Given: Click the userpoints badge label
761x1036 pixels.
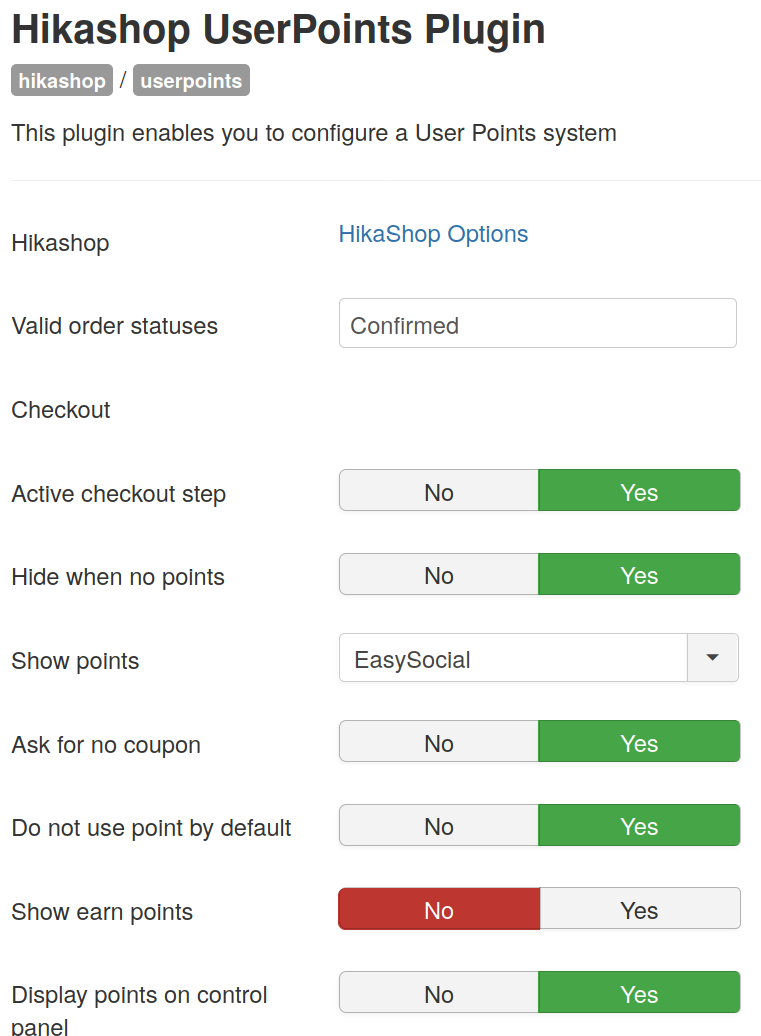Looking at the screenshot, I should [x=191, y=81].
